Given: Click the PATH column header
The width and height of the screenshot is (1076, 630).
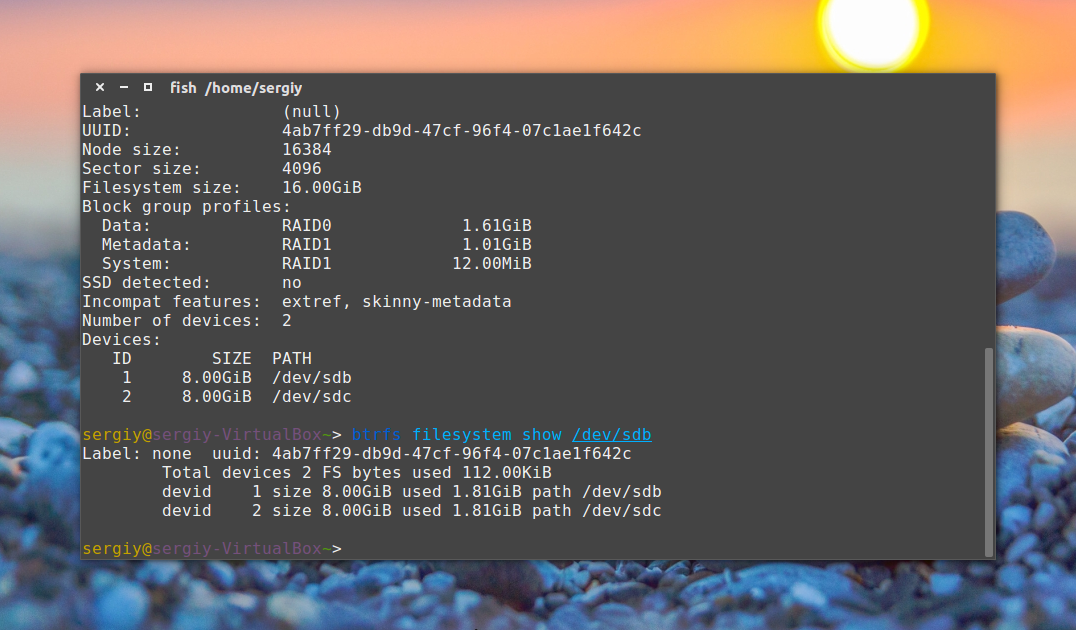Looking at the screenshot, I should point(292,358).
